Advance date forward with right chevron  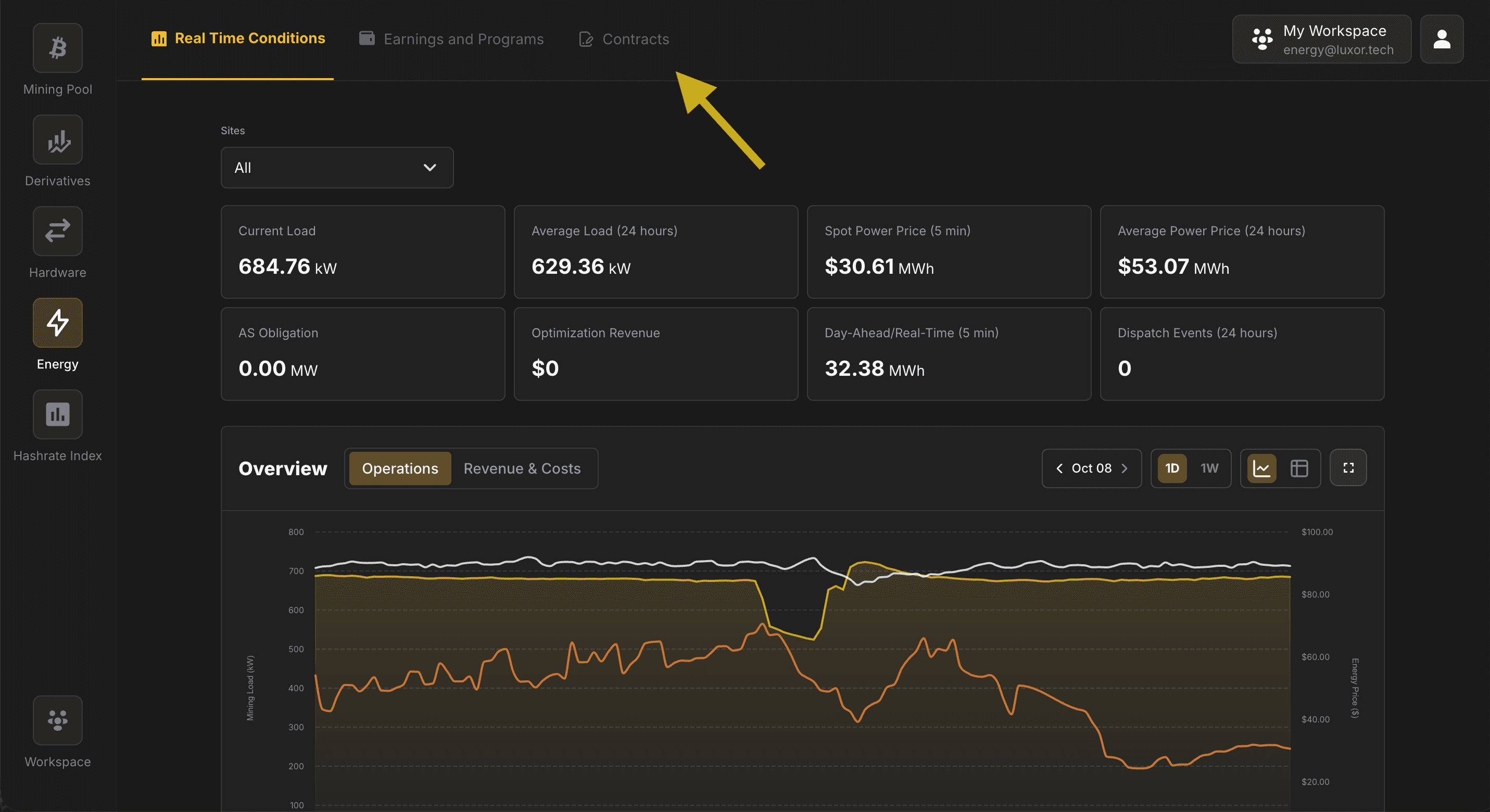[1124, 468]
